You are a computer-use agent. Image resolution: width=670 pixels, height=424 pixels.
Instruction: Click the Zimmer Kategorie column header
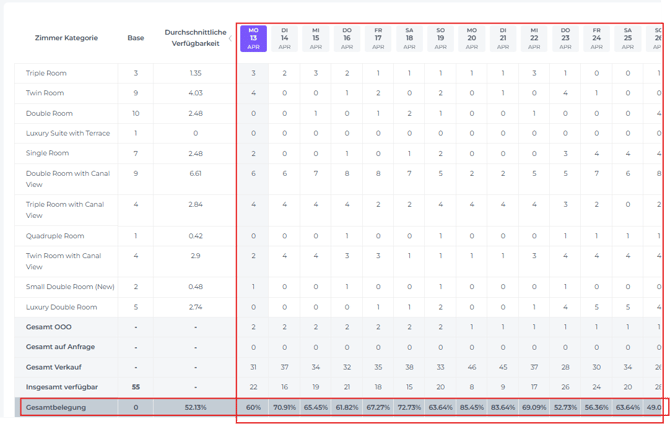[66, 38]
